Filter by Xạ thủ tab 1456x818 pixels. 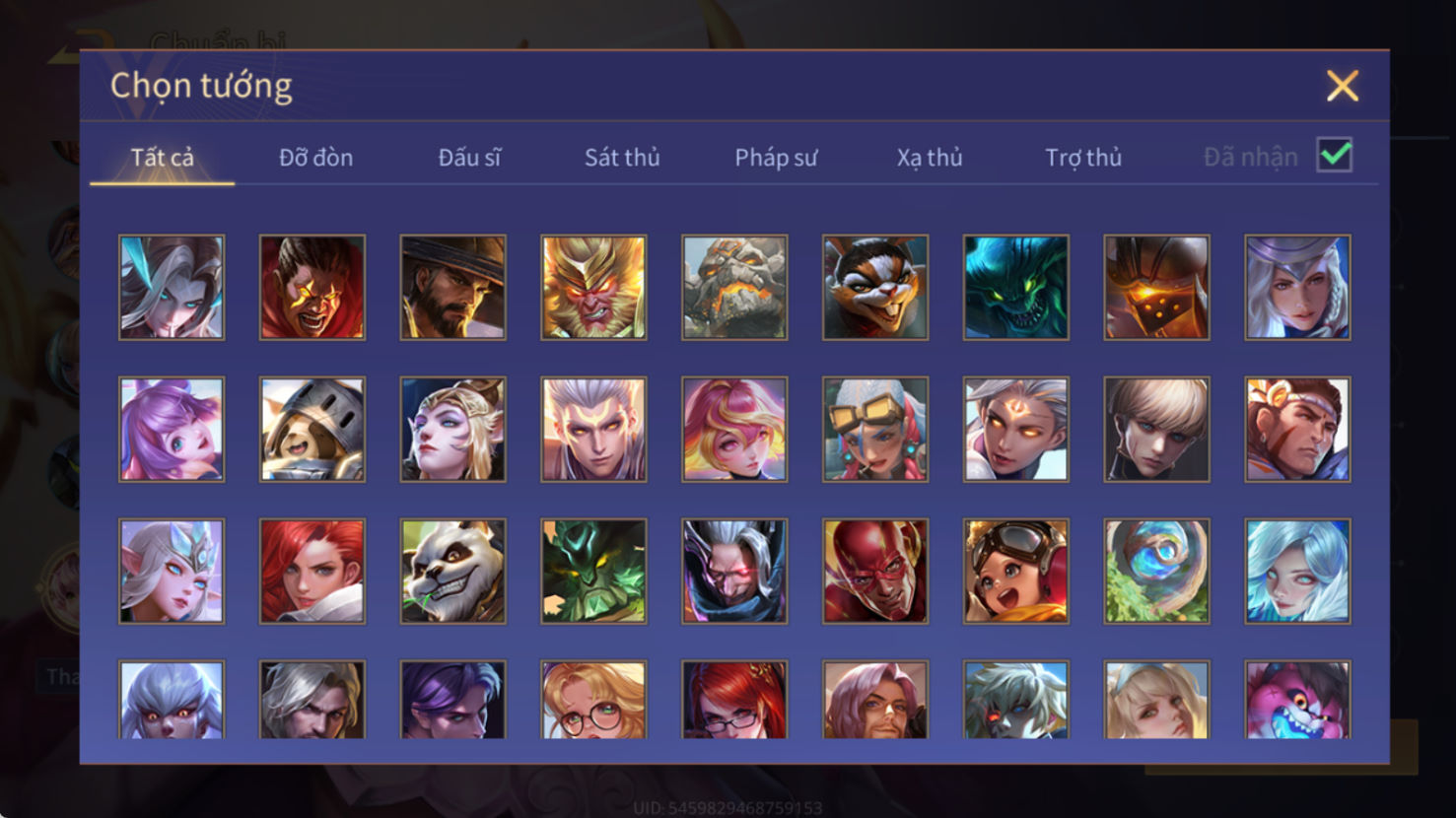(930, 158)
